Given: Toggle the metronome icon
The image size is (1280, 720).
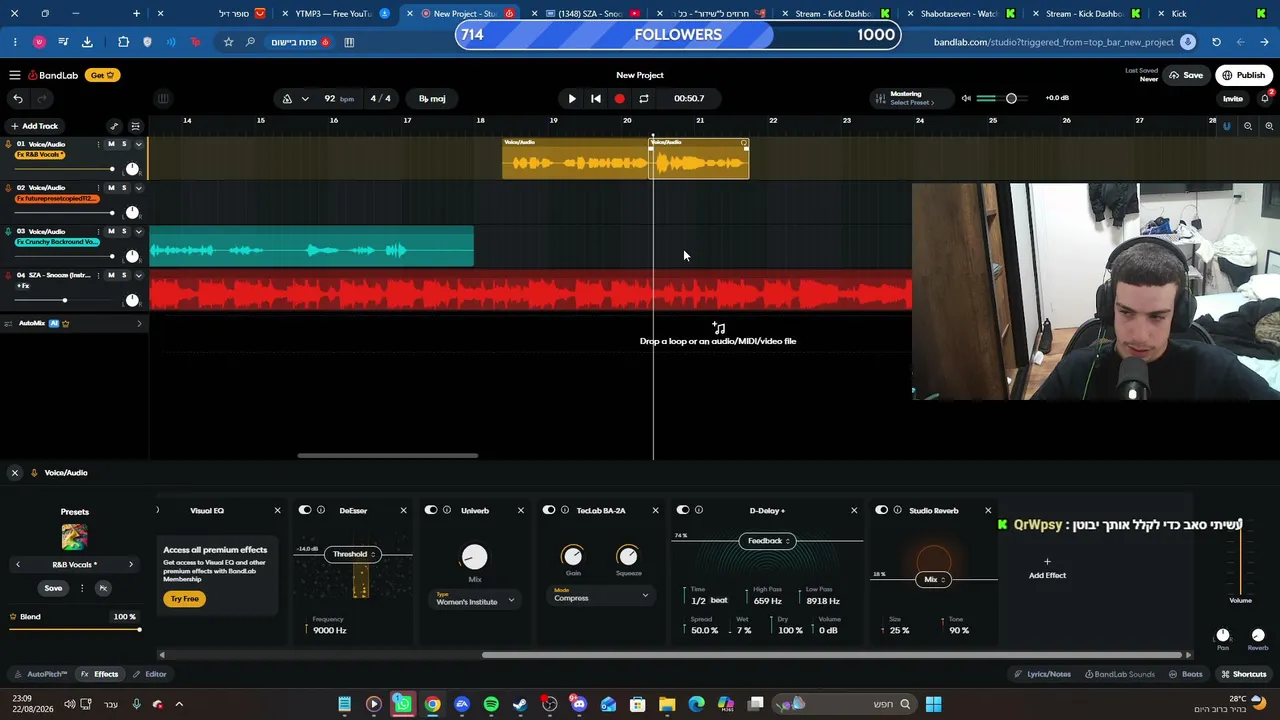Looking at the screenshot, I should [287, 98].
